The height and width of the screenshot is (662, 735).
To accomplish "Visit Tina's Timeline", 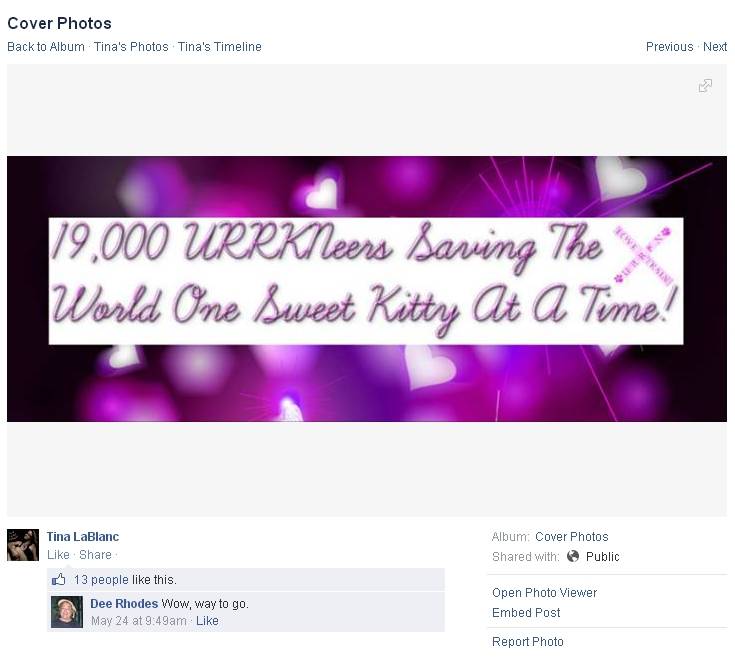I will point(219,47).
